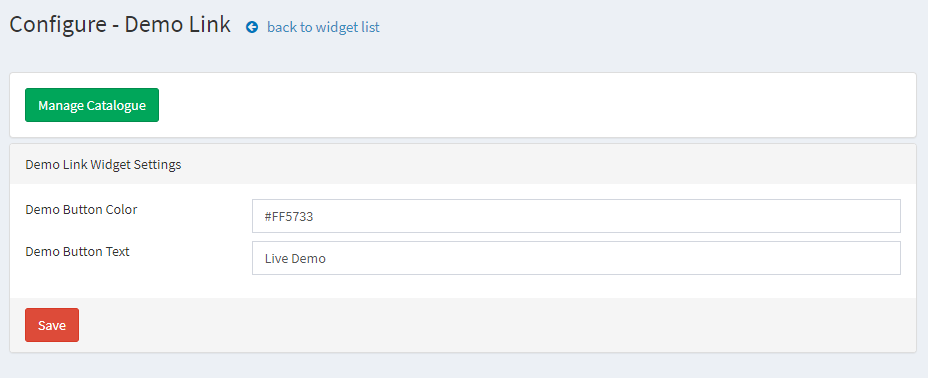Viewport: 928px width, 378px height.
Task: Select the Demo Link Widget Settings panel heading
Action: (x=103, y=164)
